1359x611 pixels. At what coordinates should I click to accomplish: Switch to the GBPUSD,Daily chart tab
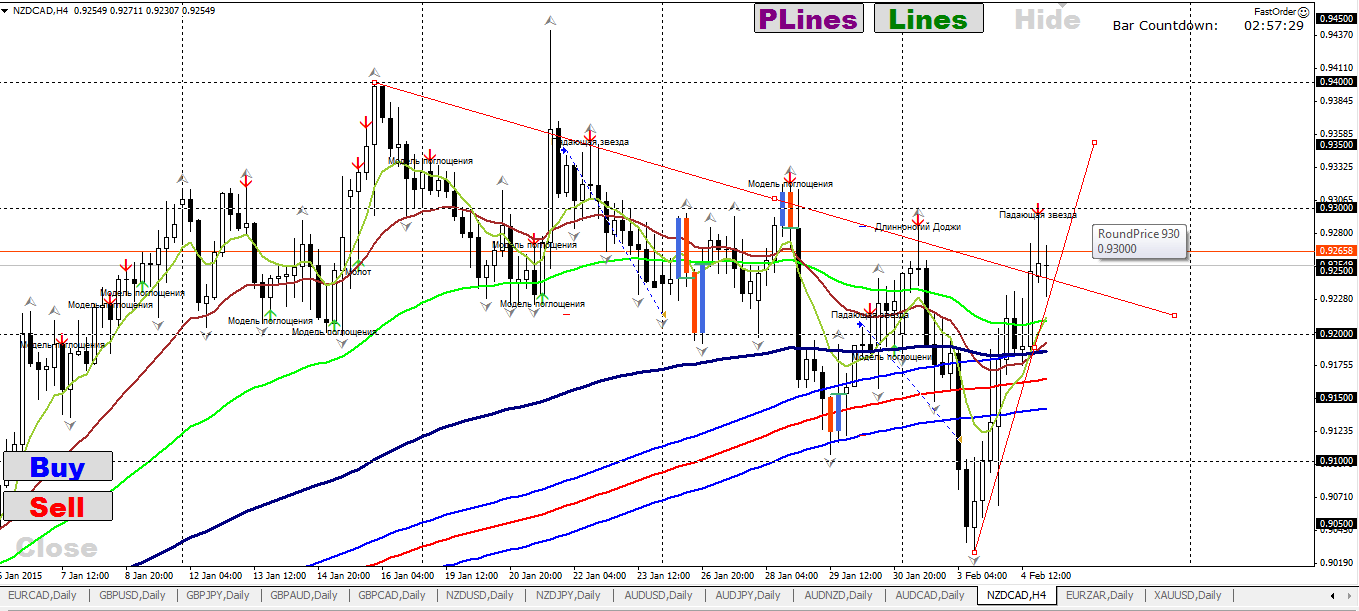(131, 595)
